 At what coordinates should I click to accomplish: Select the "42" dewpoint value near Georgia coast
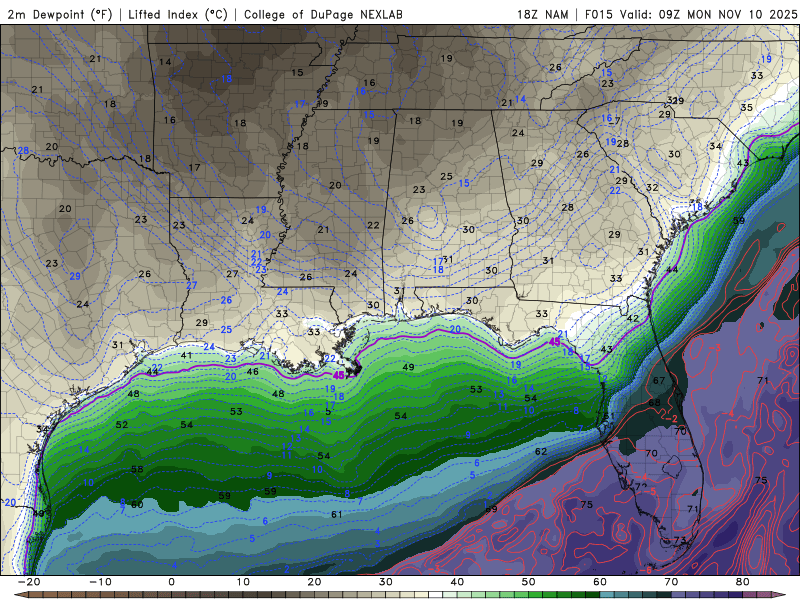pos(633,318)
